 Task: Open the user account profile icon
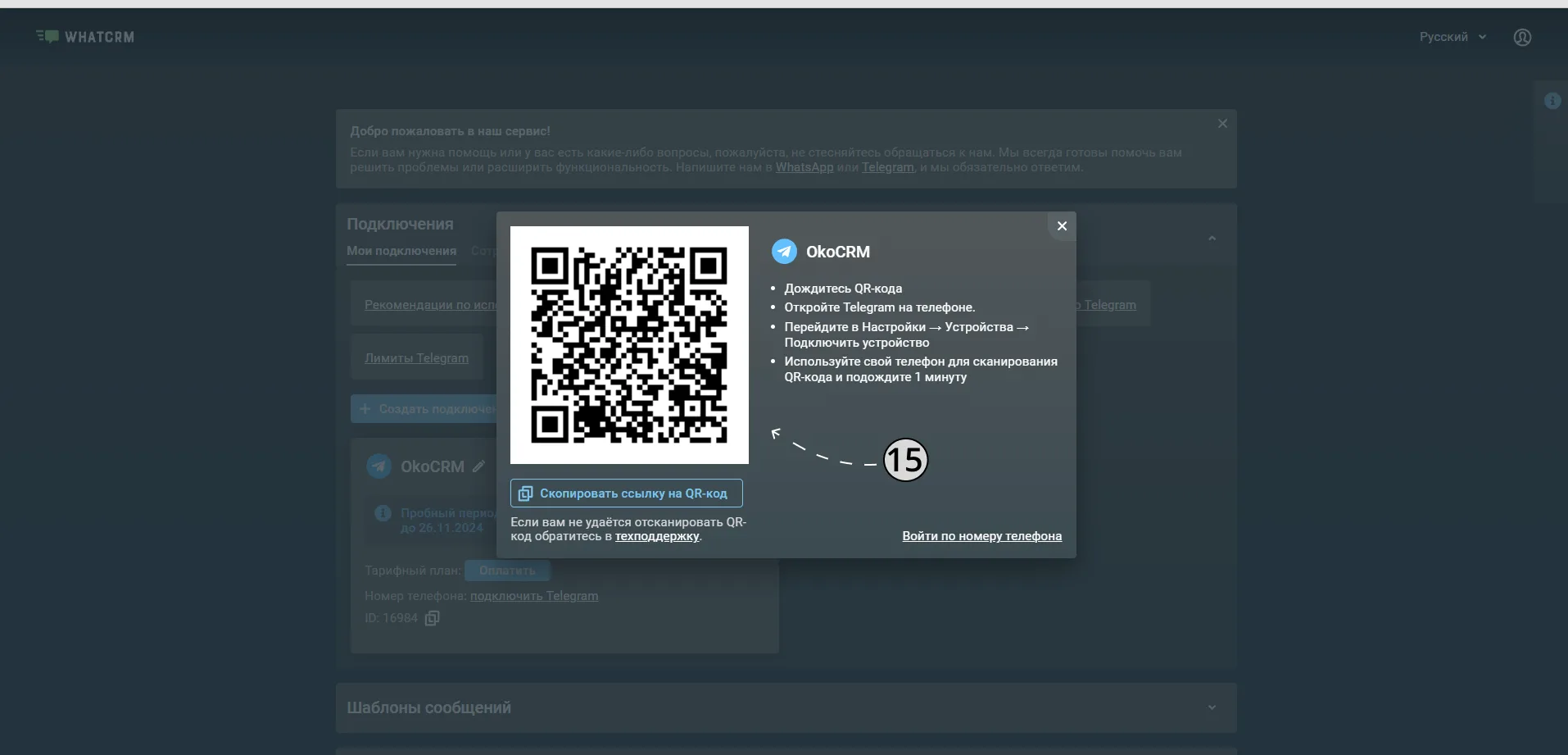point(1522,37)
